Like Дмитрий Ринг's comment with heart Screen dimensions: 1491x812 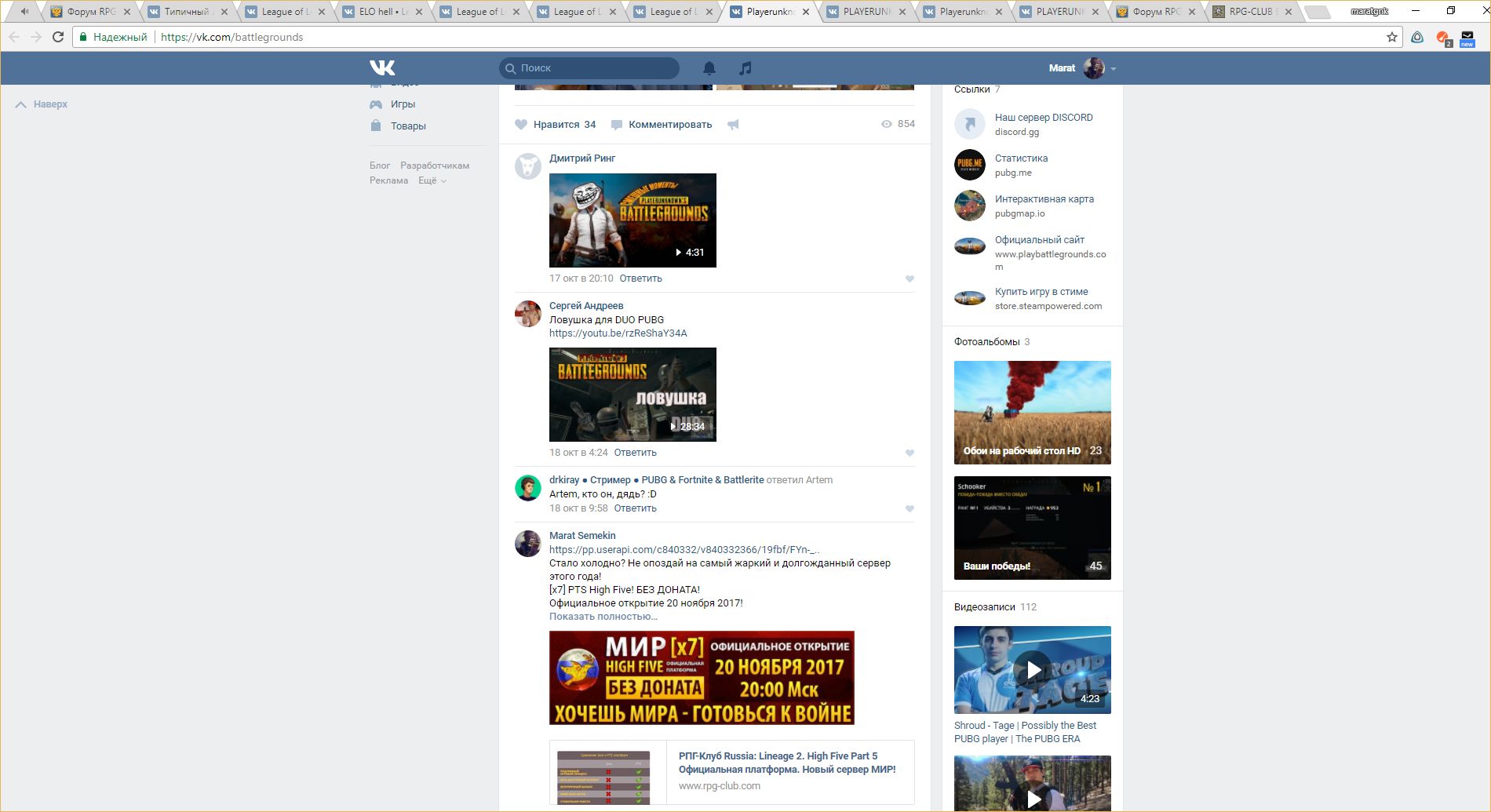pyautogui.click(x=910, y=279)
